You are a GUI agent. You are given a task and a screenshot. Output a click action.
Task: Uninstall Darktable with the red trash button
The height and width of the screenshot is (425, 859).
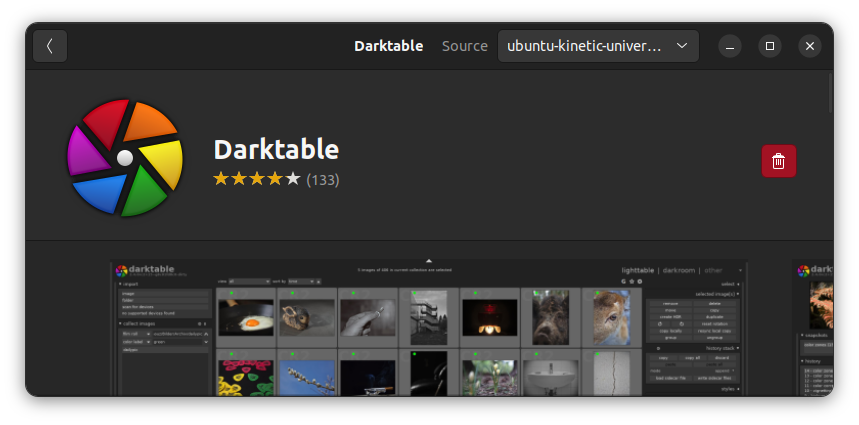(x=778, y=161)
